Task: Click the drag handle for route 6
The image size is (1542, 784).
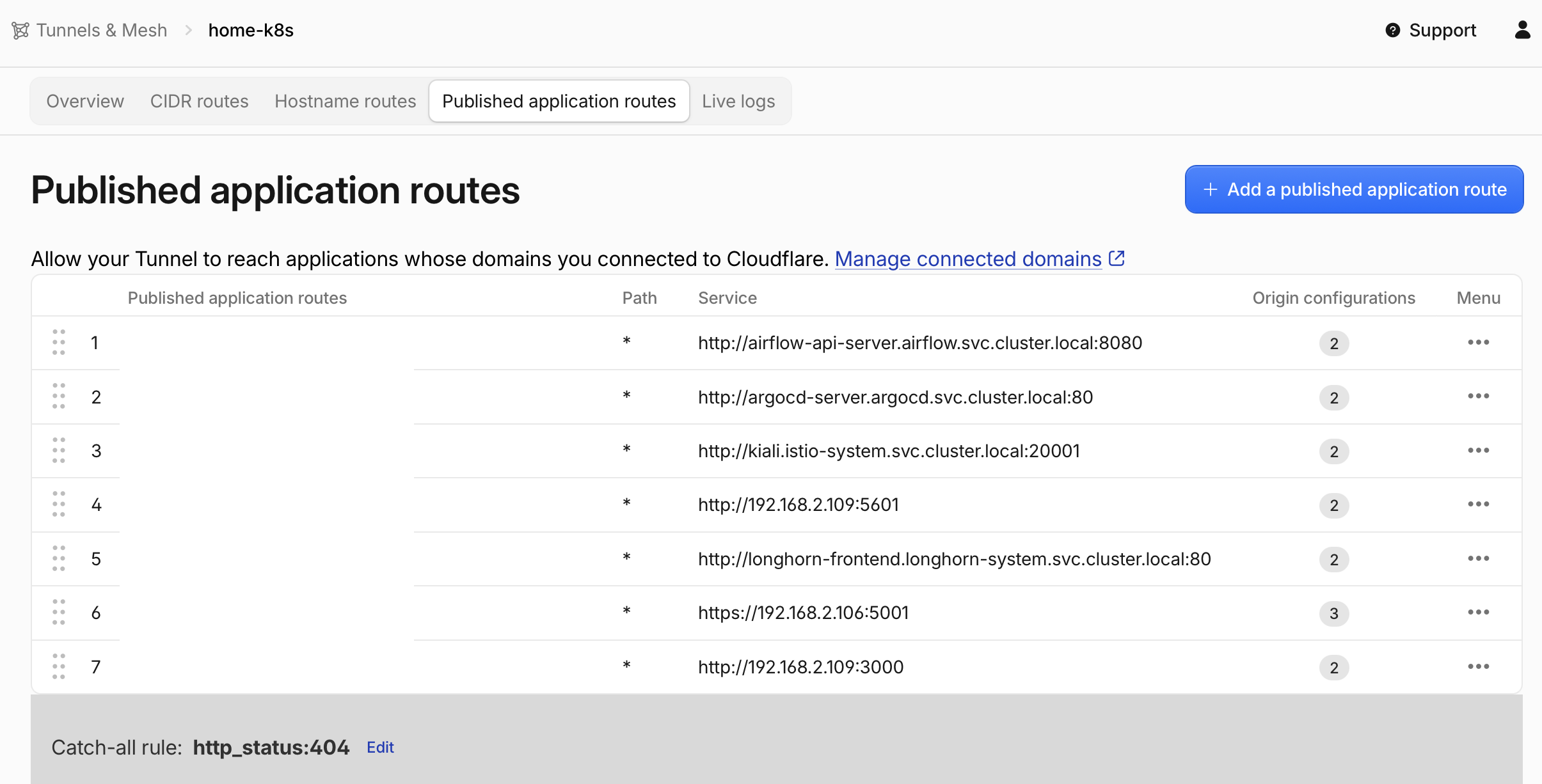Action: [x=59, y=613]
